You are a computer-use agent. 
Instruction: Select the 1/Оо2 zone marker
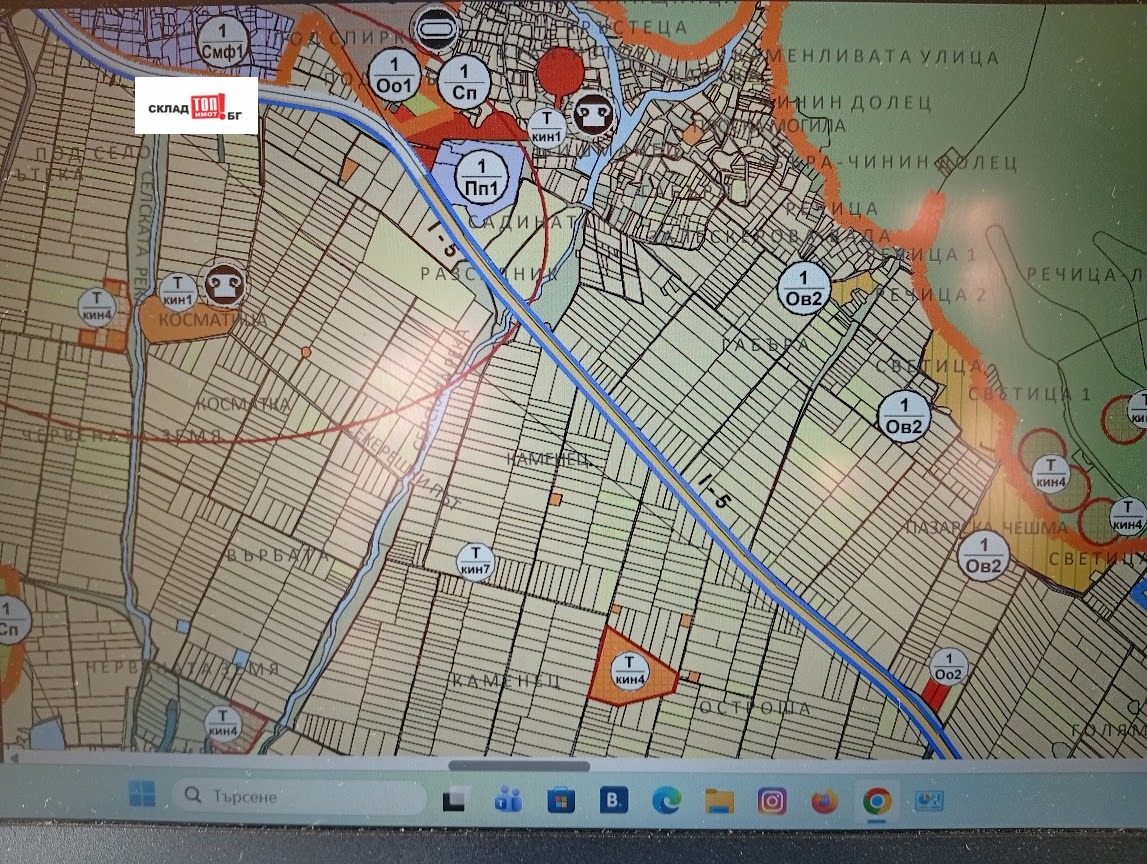pos(948,666)
